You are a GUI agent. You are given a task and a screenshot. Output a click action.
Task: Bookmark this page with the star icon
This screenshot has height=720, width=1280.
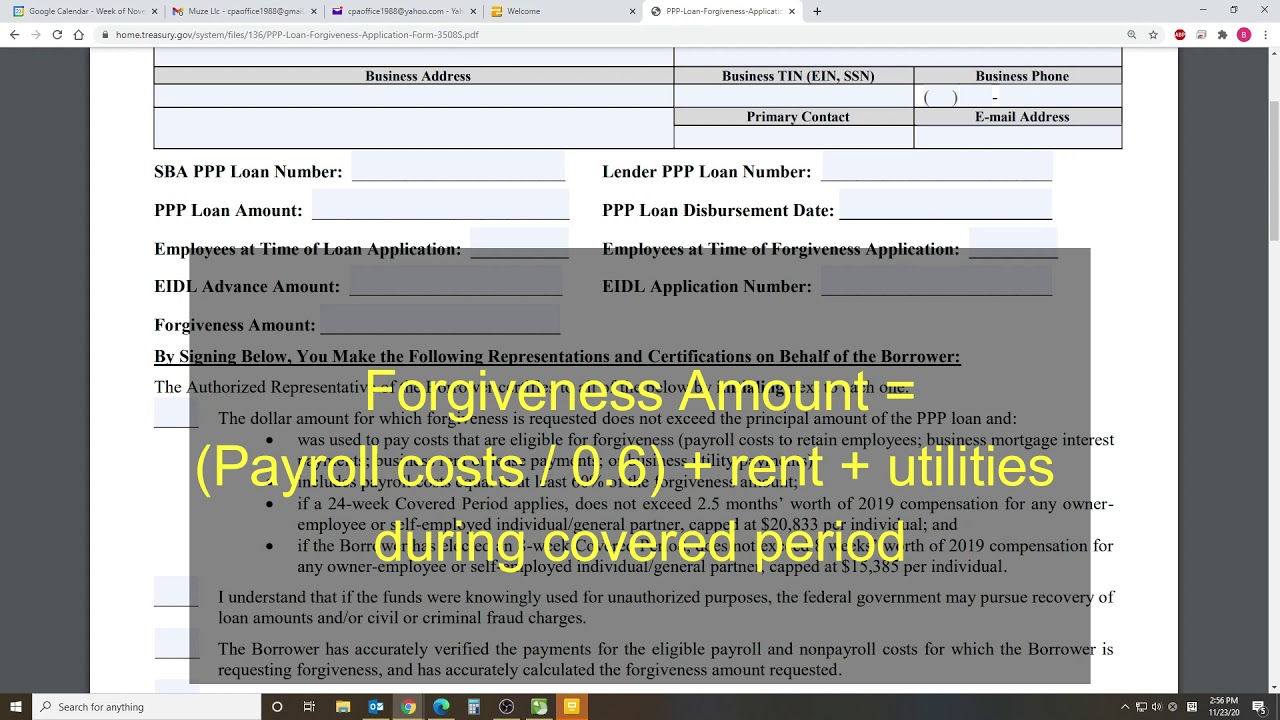(x=1153, y=34)
